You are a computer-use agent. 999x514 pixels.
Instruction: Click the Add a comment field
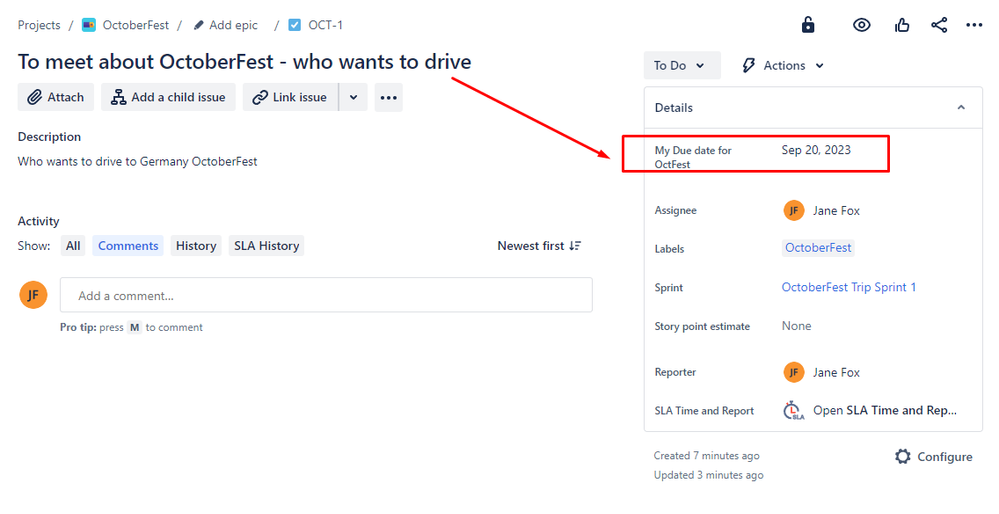coord(326,295)
